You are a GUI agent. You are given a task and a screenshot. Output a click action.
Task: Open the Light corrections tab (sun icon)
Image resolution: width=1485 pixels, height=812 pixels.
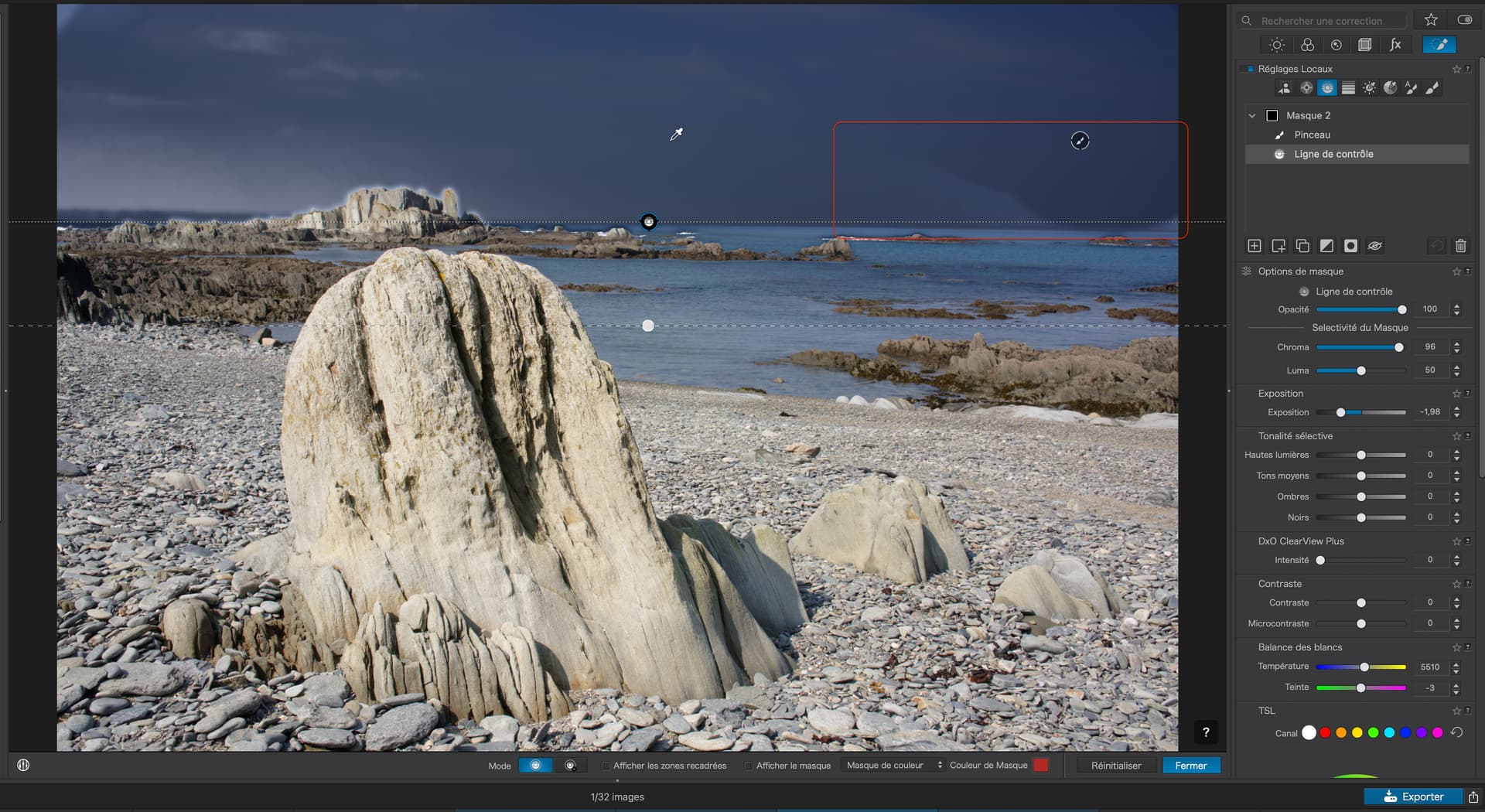[x=1277, y=45]
